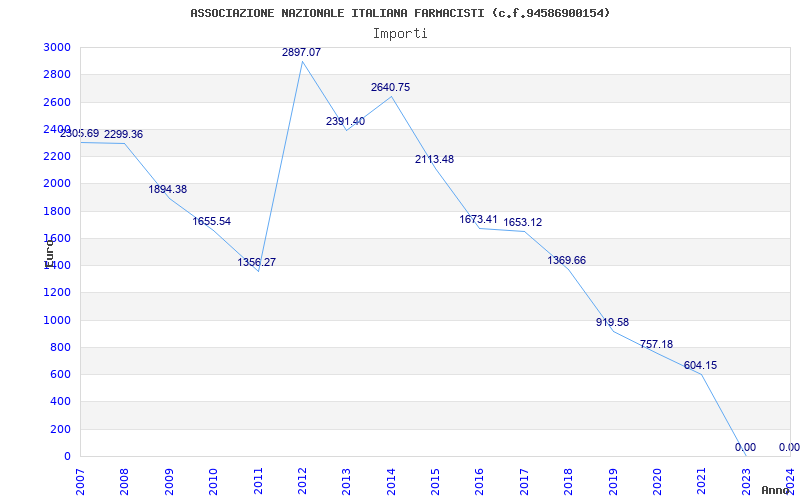Image resolution: width=800 pixels, height=500 pixels.
Task: Click the 1894.38 data label
Action: [168, 189]
